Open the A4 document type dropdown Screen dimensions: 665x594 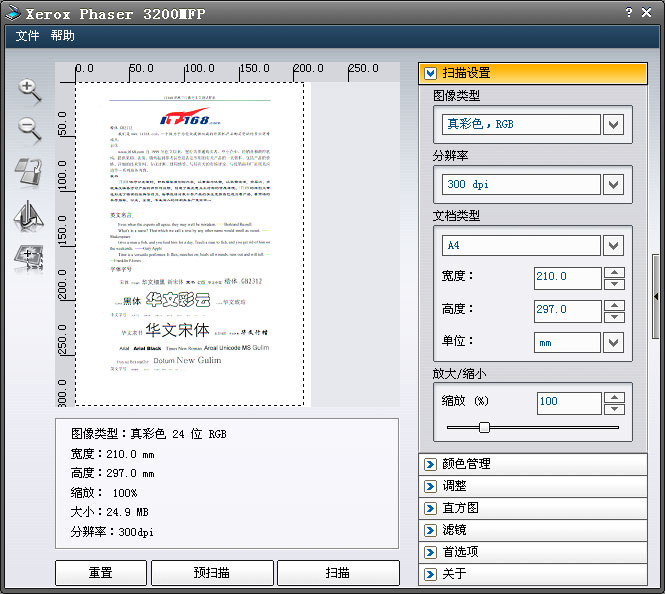[x=614, y=245]
